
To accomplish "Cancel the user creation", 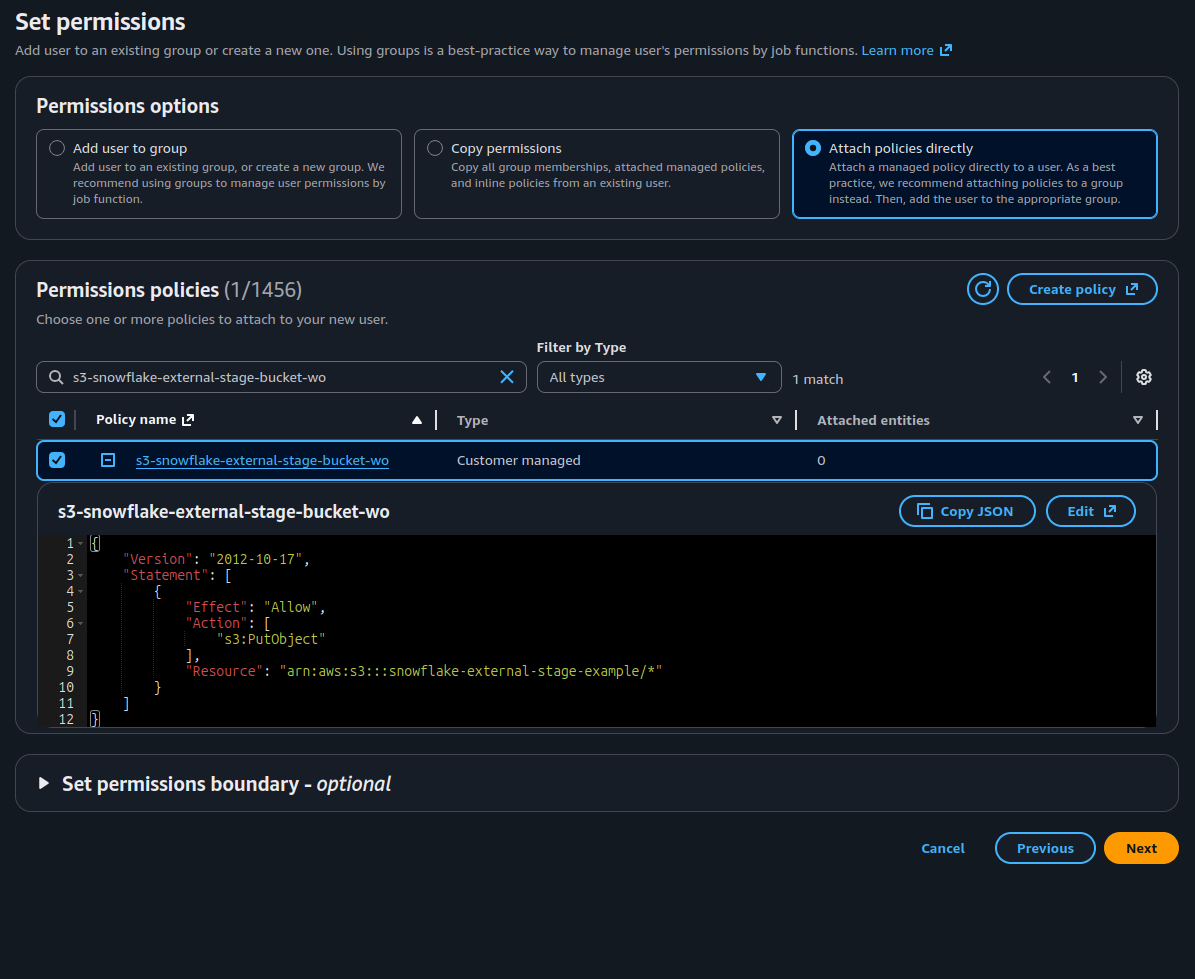I will click(x=943, y=848).
